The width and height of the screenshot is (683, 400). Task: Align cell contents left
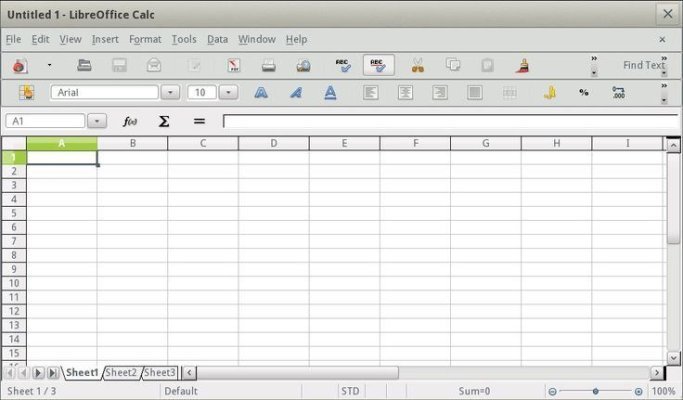click(370, 92)
